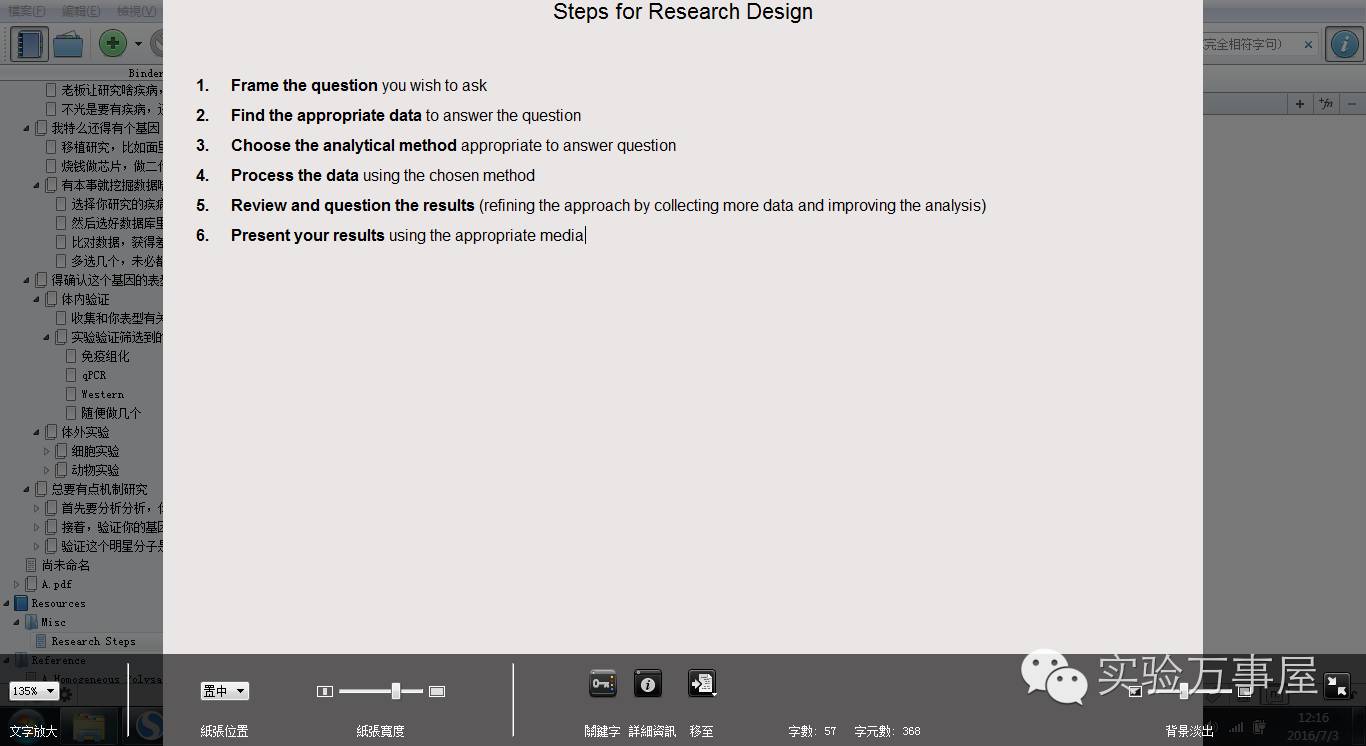Open the 編輯(E) menu

[x=81, y=11]
